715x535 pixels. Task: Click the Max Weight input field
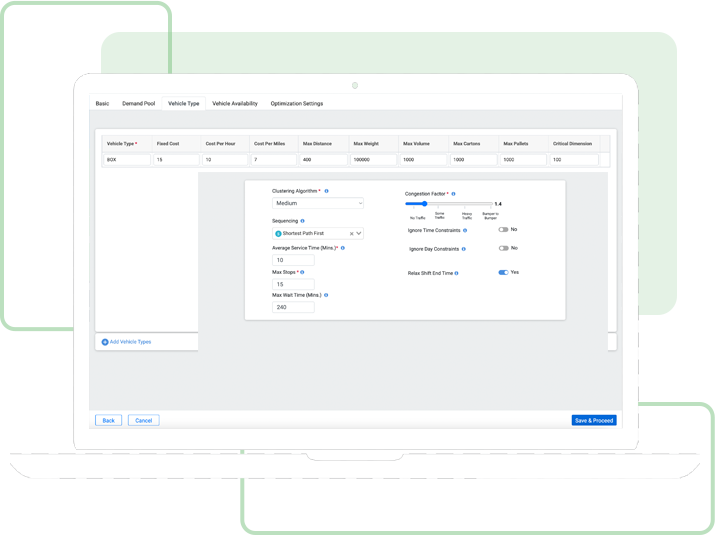(x=373, y=159)
